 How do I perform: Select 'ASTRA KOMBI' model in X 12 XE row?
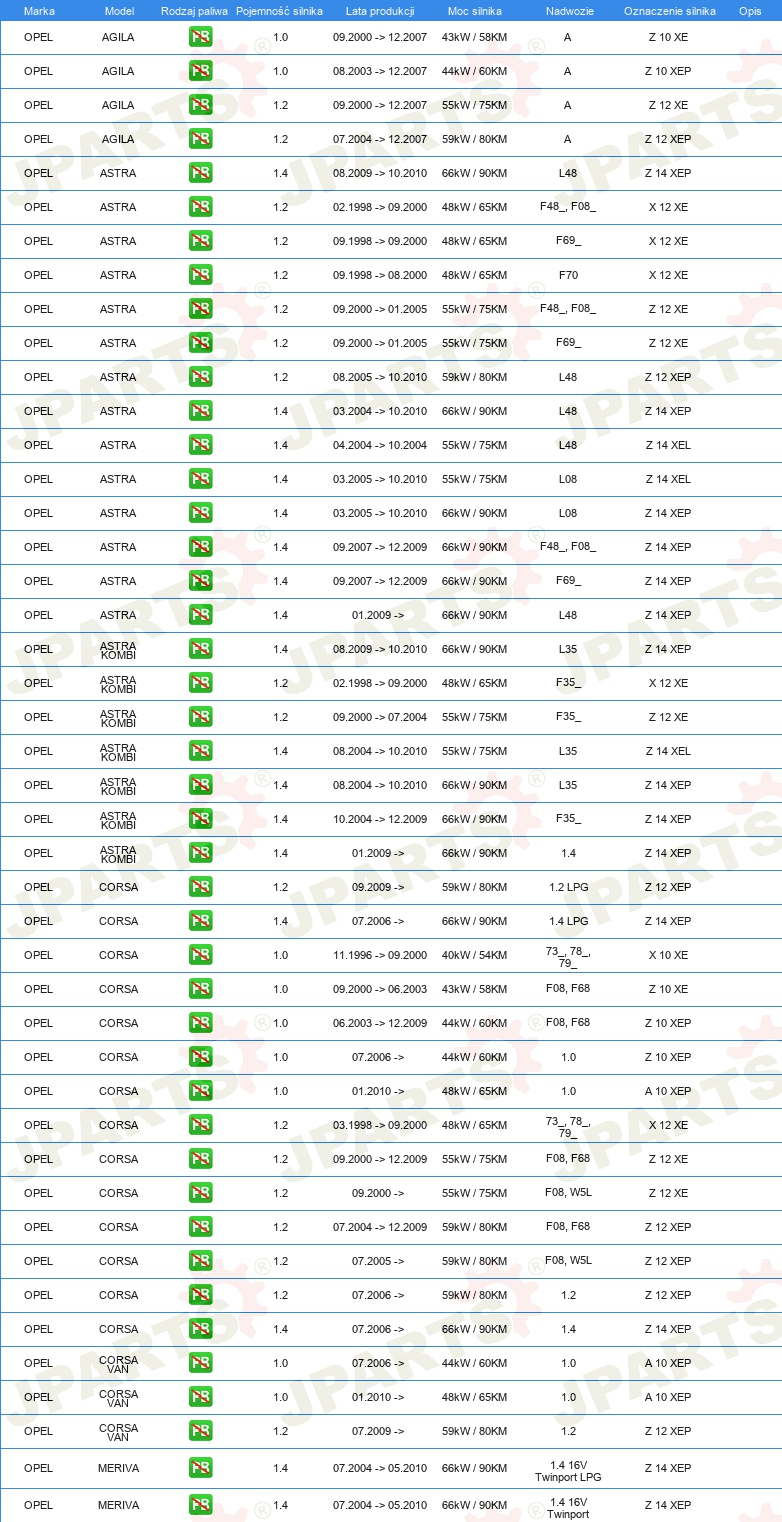[119, 683]
